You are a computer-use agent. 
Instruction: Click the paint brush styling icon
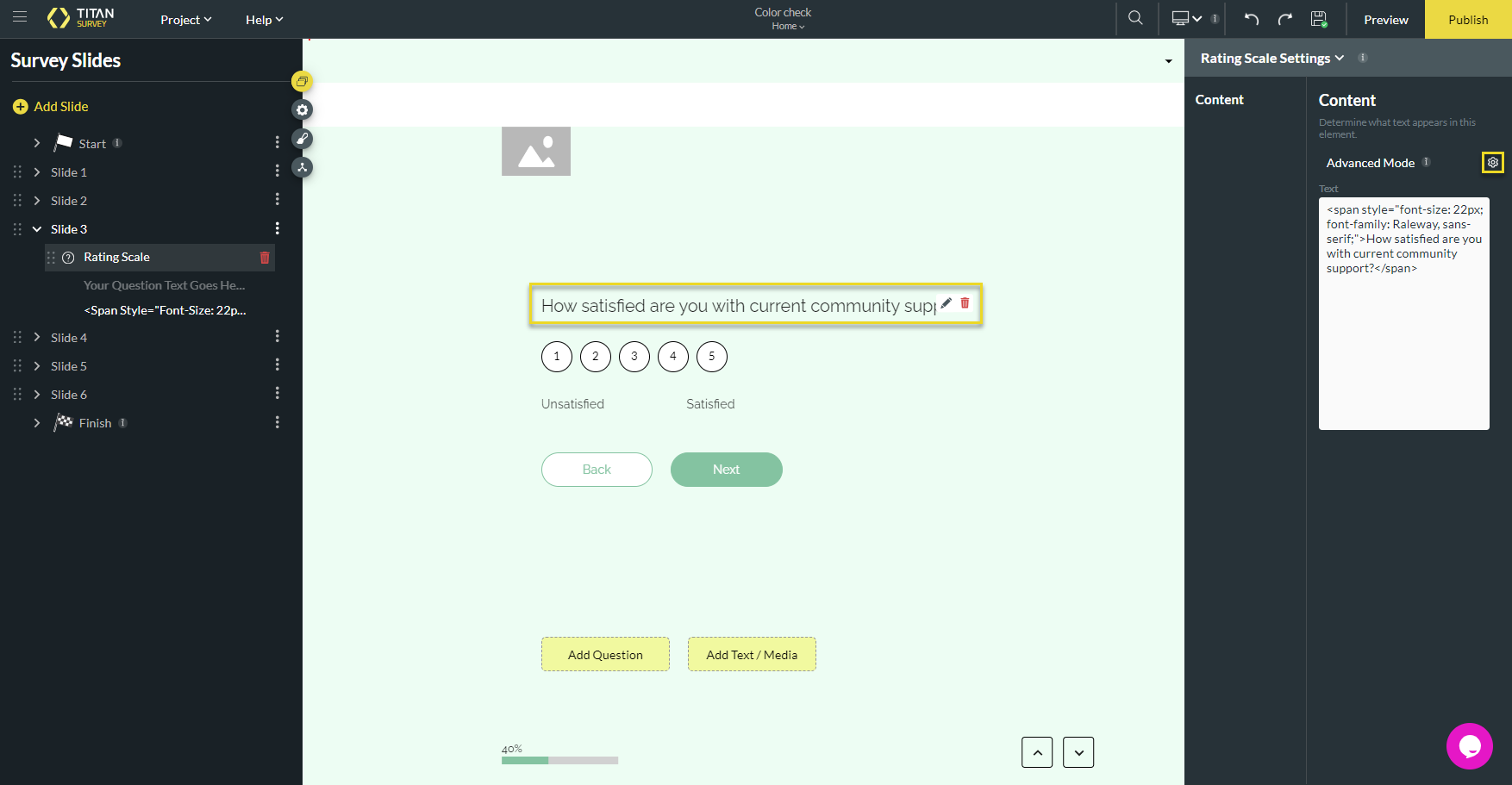pyautogui.click(x=302, y=139)
